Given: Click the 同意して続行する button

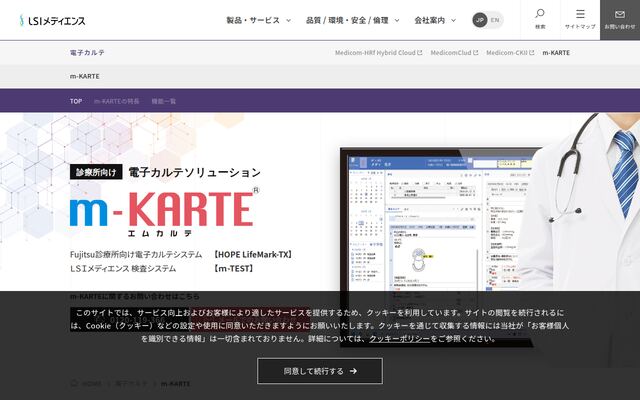Looking at the screenshot, I should pyautogui.click(x=320, y=371).
